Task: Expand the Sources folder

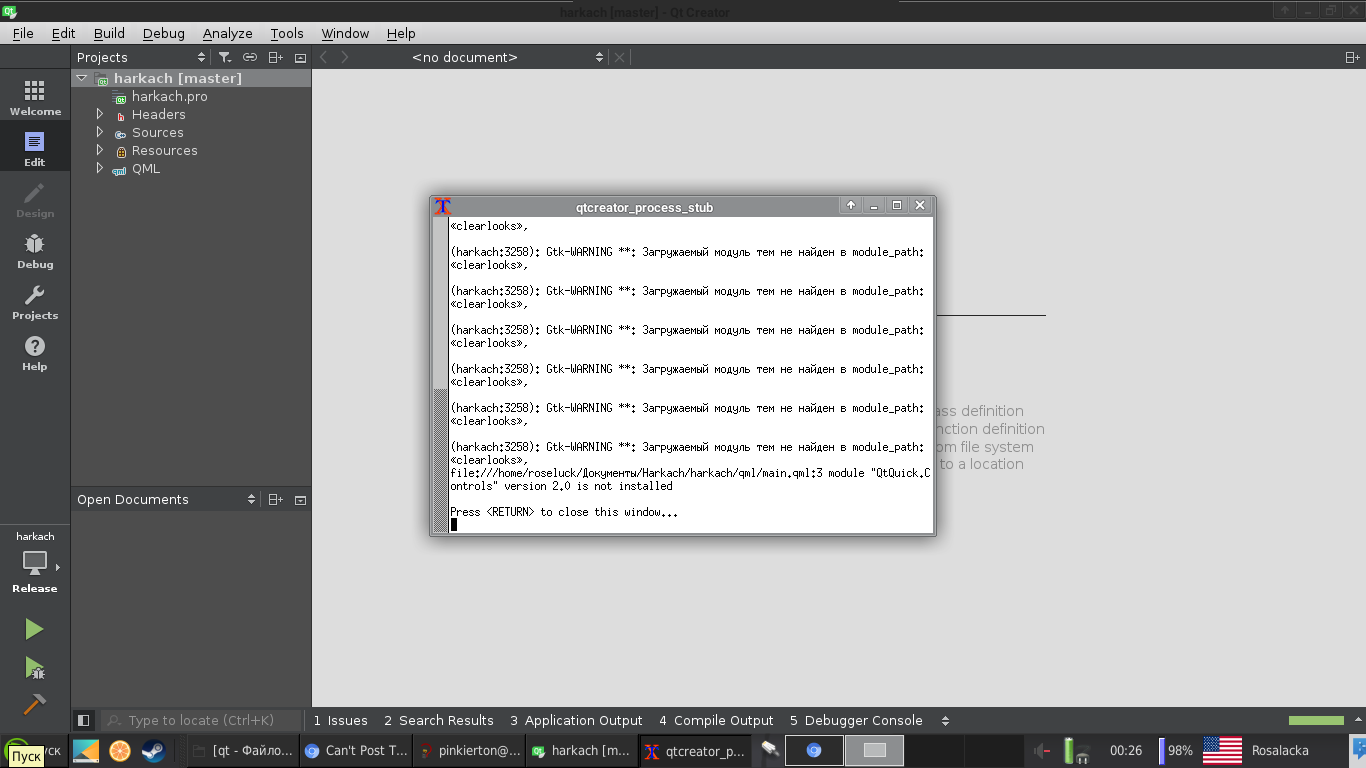Action: tap(100, 133)
